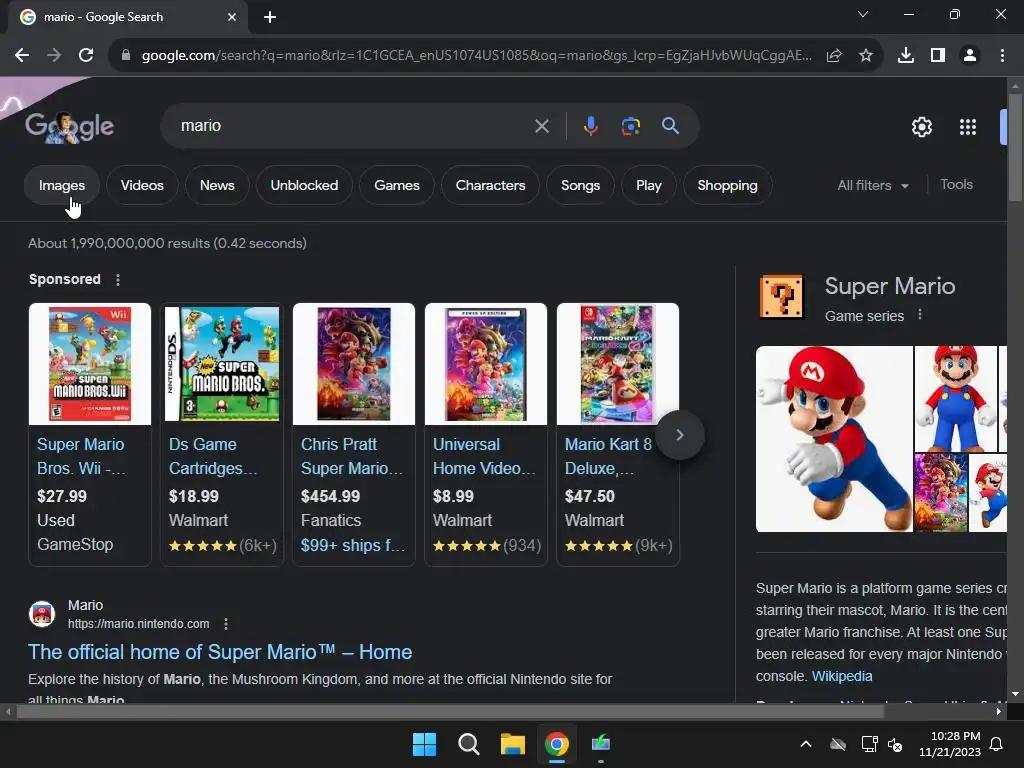
Task: Toggle the Chrome side panel
Action: pos(938,56)
